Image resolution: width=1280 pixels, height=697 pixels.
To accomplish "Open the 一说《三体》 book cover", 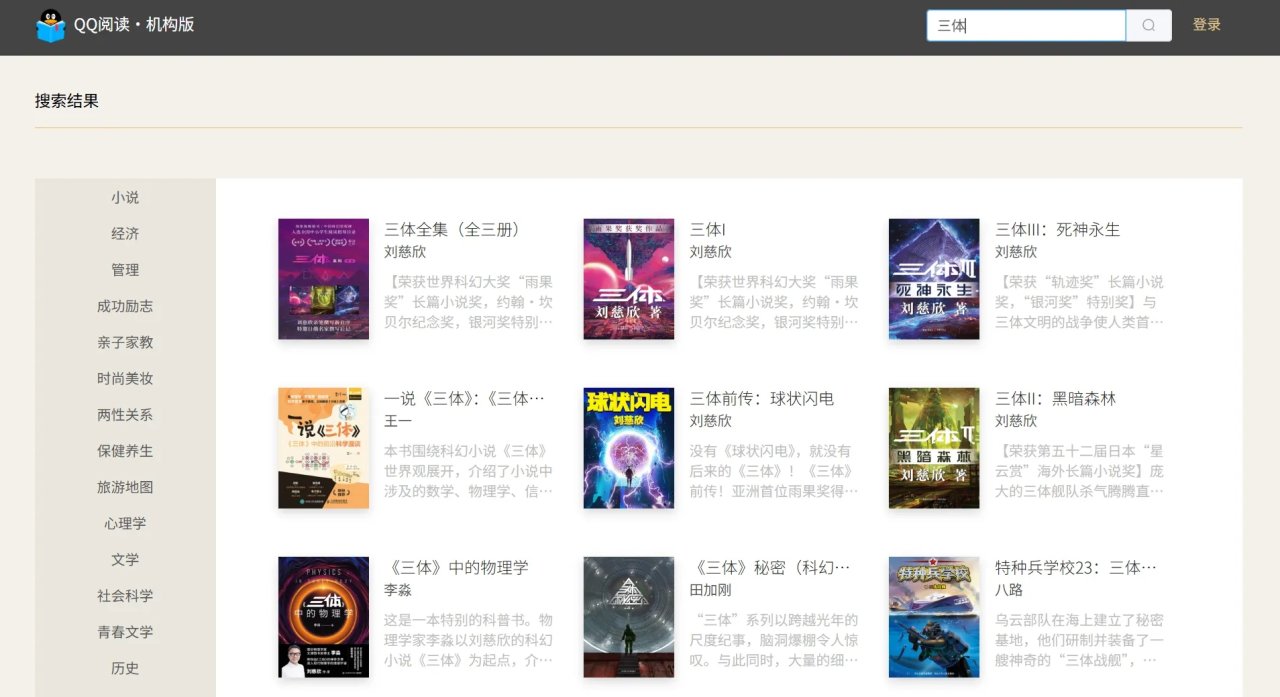I will [323, 448].
